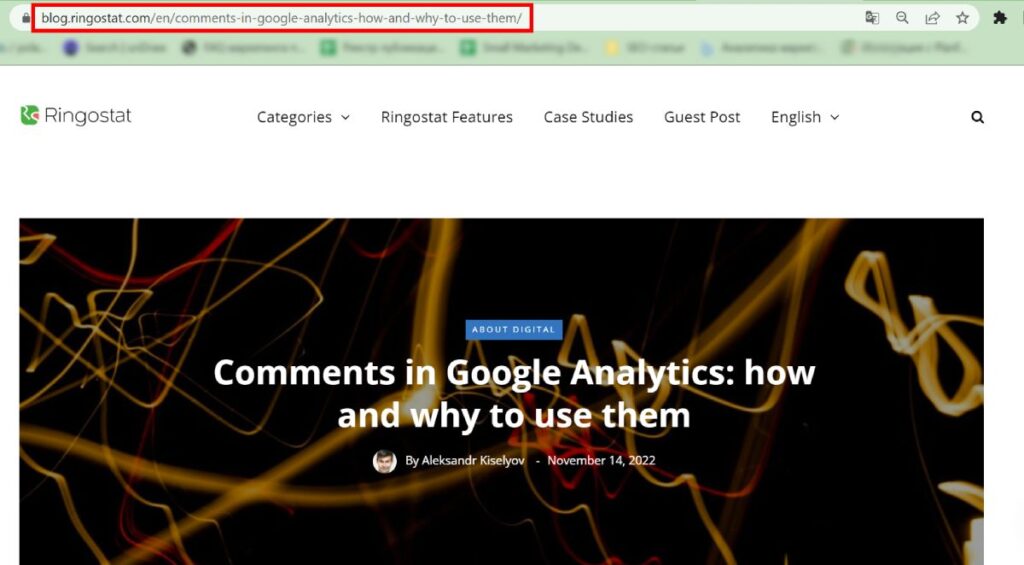The height and width of the screenshot is (565, 1024).
Task: Click the first green sheet bookmark icon
Action: [328, 48]
